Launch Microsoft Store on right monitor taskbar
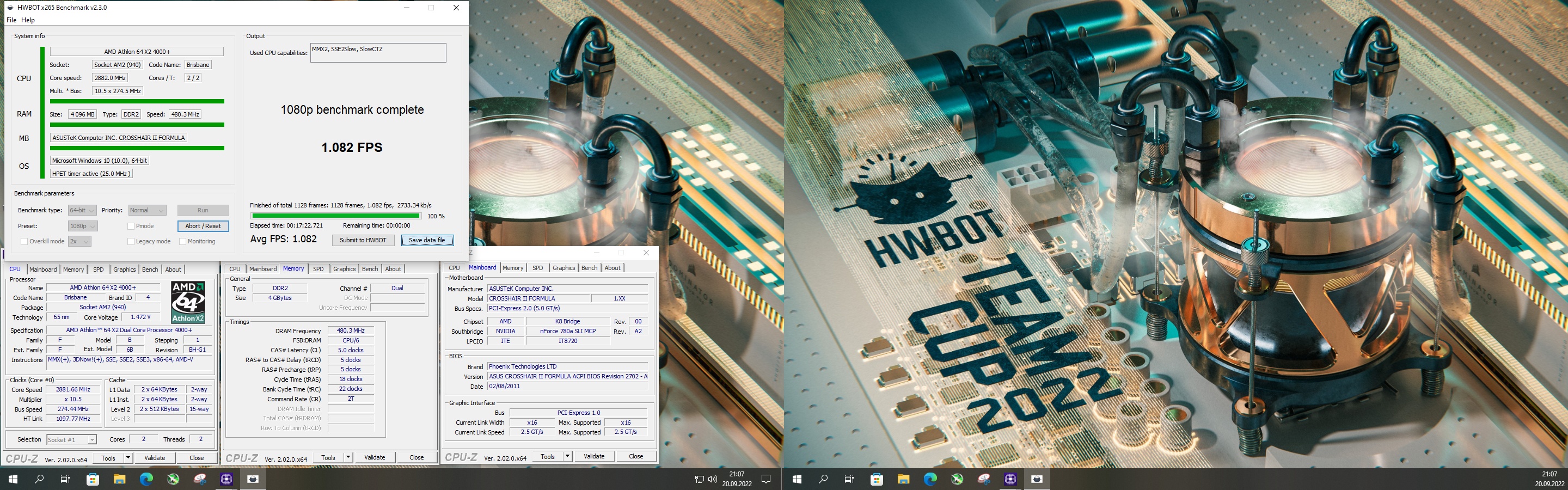This screenshot has height=490, width=1568. (x=877, y=479)
